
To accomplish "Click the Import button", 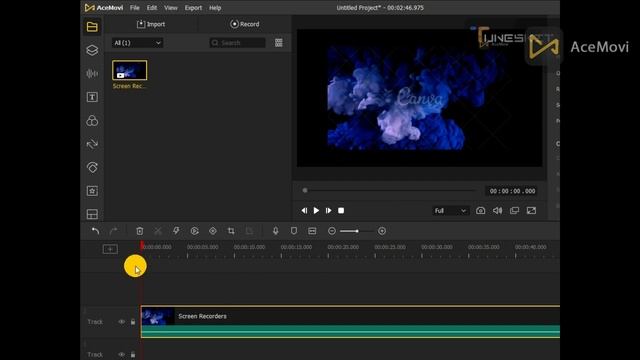I will [151, 24].
